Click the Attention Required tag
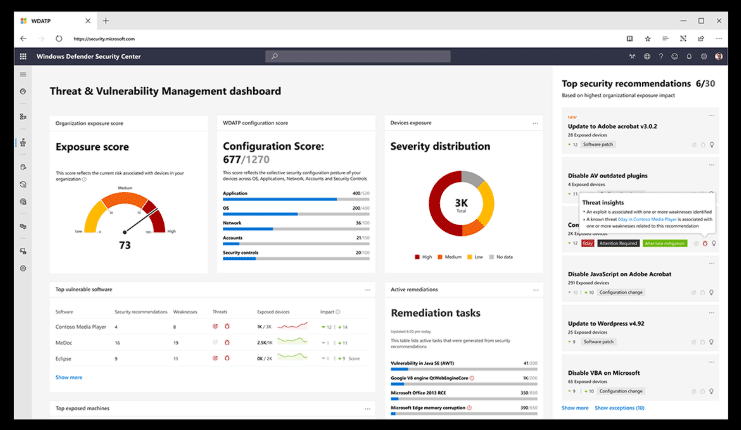Image resolution: width=741 pixels, height=430 pixels. [619, 243]
